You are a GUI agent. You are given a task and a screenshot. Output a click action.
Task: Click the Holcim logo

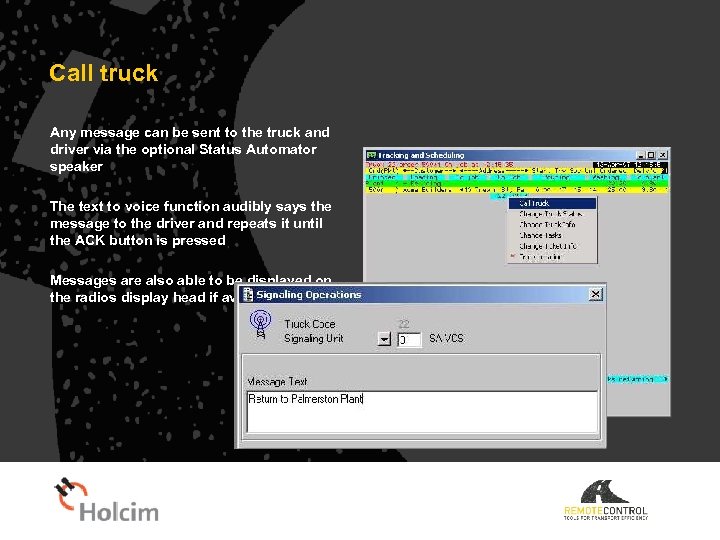[x=106, y=500]
